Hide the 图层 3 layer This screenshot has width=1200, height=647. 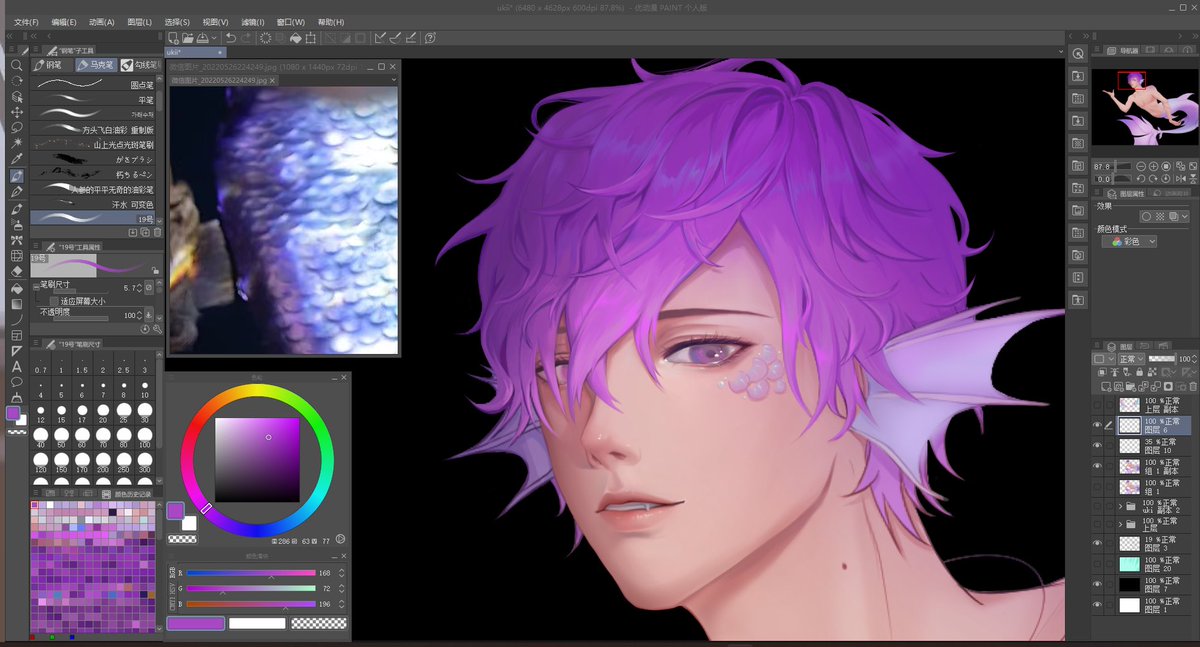click(x=1097, y=543)
